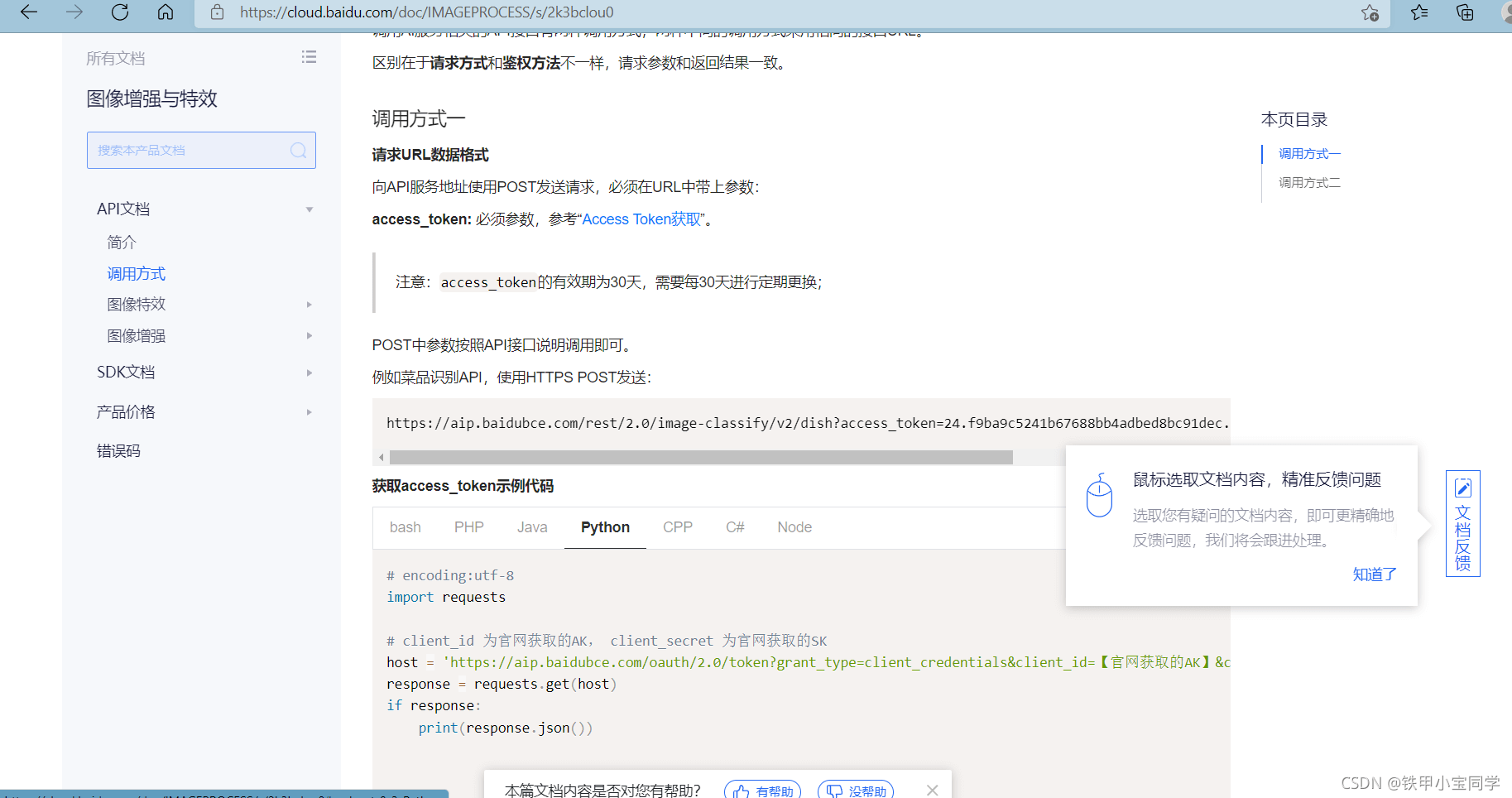Expand the 图像特效 sidebar section
This screenshot has width=1512, height=798.
point(309,305)
